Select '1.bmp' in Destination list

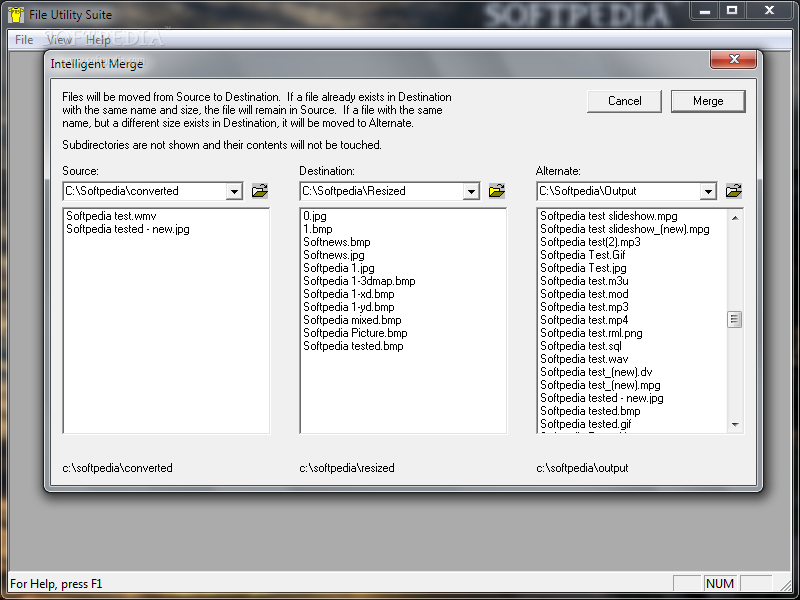tap(317, 229)
